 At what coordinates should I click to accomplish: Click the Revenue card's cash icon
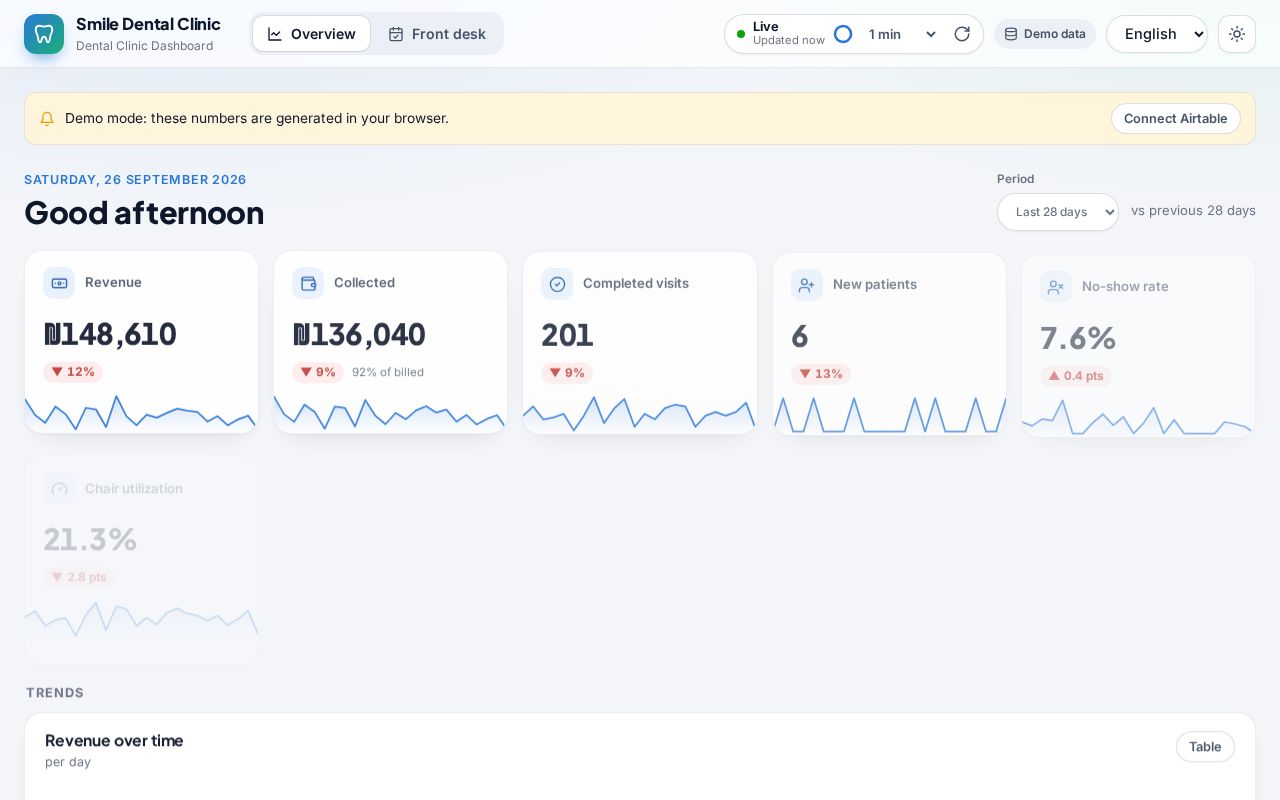[59, 283]
